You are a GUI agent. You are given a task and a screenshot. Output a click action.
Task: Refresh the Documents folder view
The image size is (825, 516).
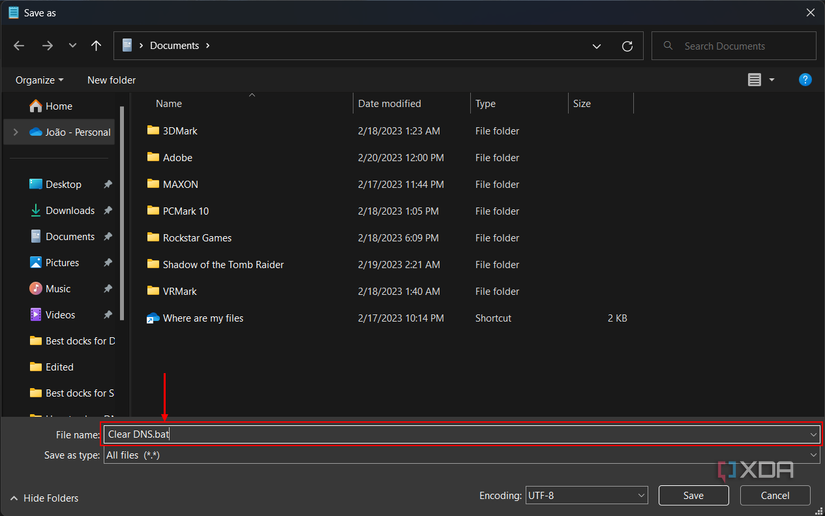[627, 46]
